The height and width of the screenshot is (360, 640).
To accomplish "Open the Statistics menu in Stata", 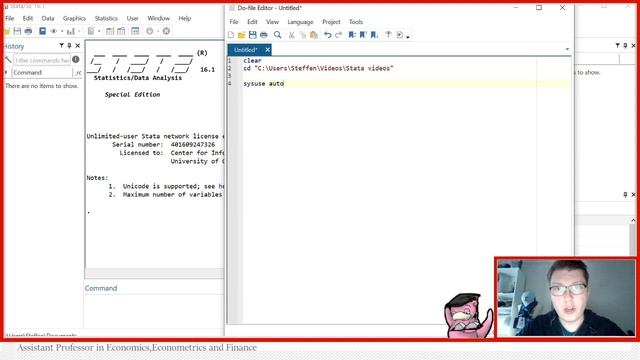I will pos(106,18).
